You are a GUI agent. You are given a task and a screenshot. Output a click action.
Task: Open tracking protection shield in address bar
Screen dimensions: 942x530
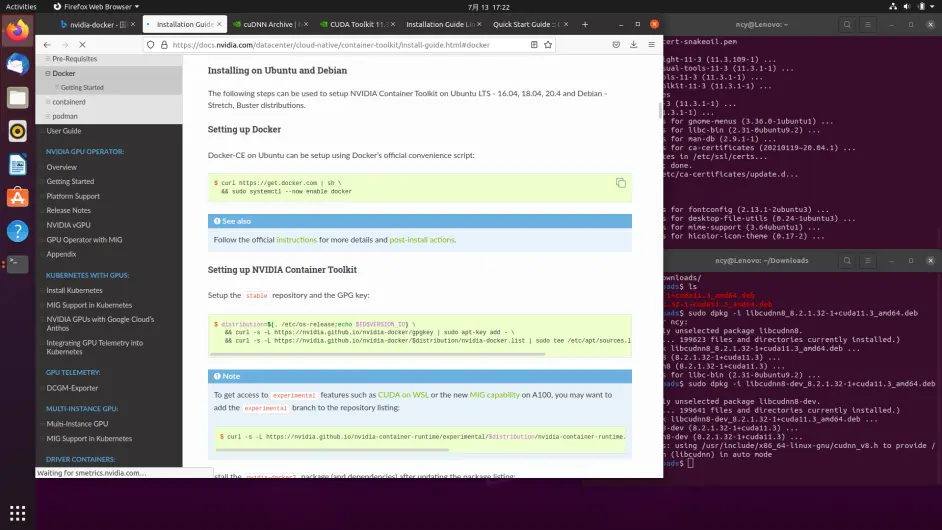(150, 44)
